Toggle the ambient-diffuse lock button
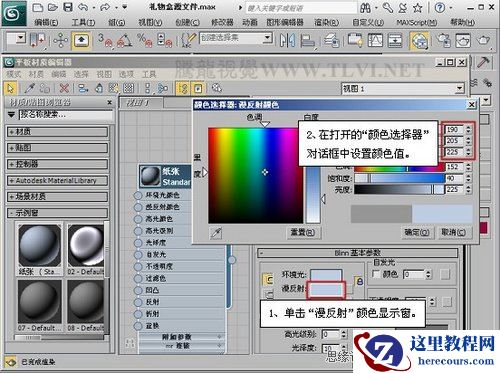This screenshot has width=500, height=373. pos(359,281)
